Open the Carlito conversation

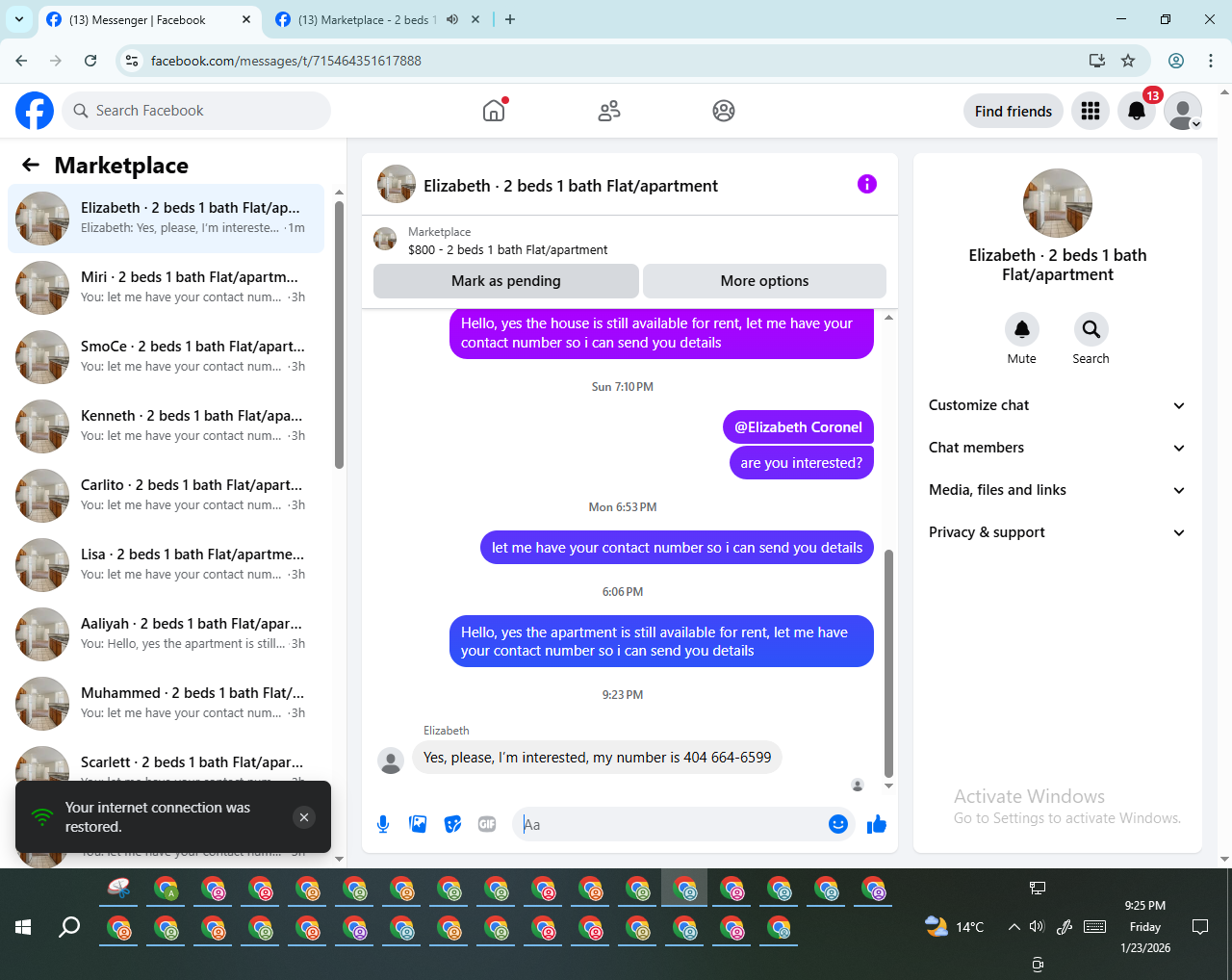point(166,495)
